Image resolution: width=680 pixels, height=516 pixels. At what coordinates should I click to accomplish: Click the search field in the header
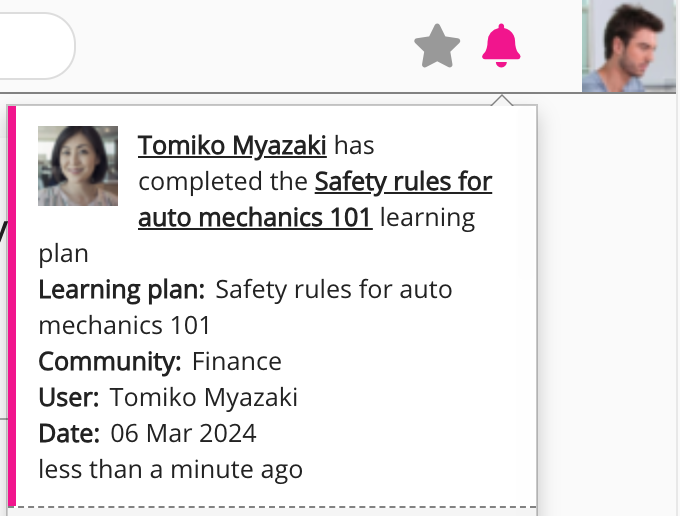(x=36, y=46)
